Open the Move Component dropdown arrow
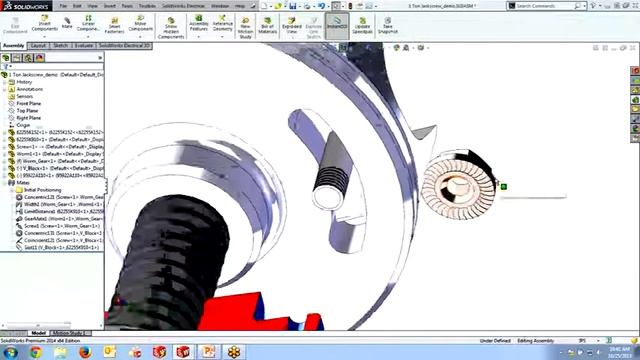This screenshot has height=360, width=640. point(140,37)
